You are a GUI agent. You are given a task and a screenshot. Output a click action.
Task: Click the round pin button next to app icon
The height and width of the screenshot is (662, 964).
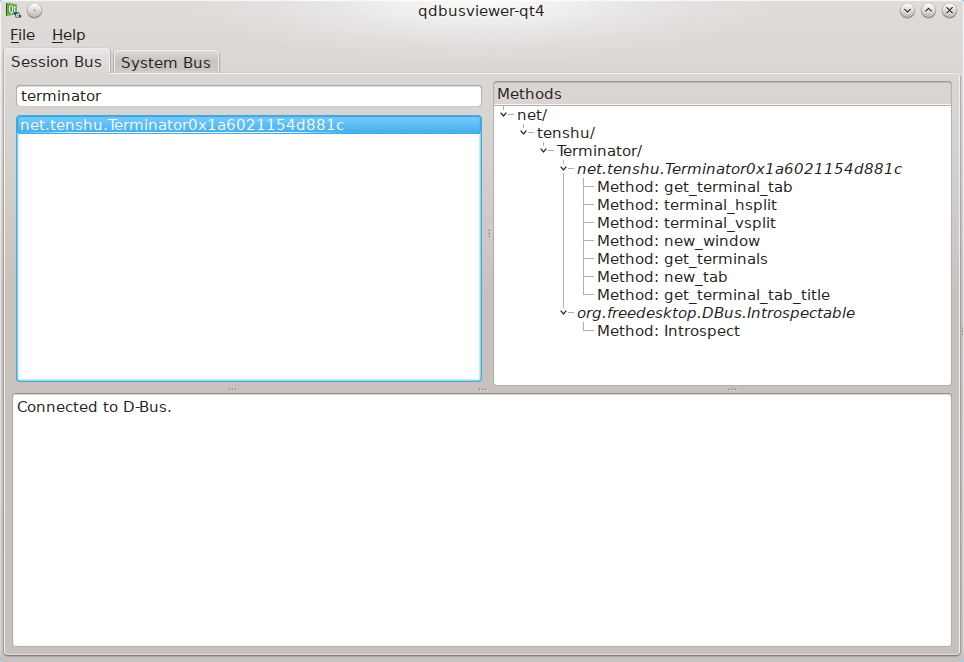pos(35,10)
